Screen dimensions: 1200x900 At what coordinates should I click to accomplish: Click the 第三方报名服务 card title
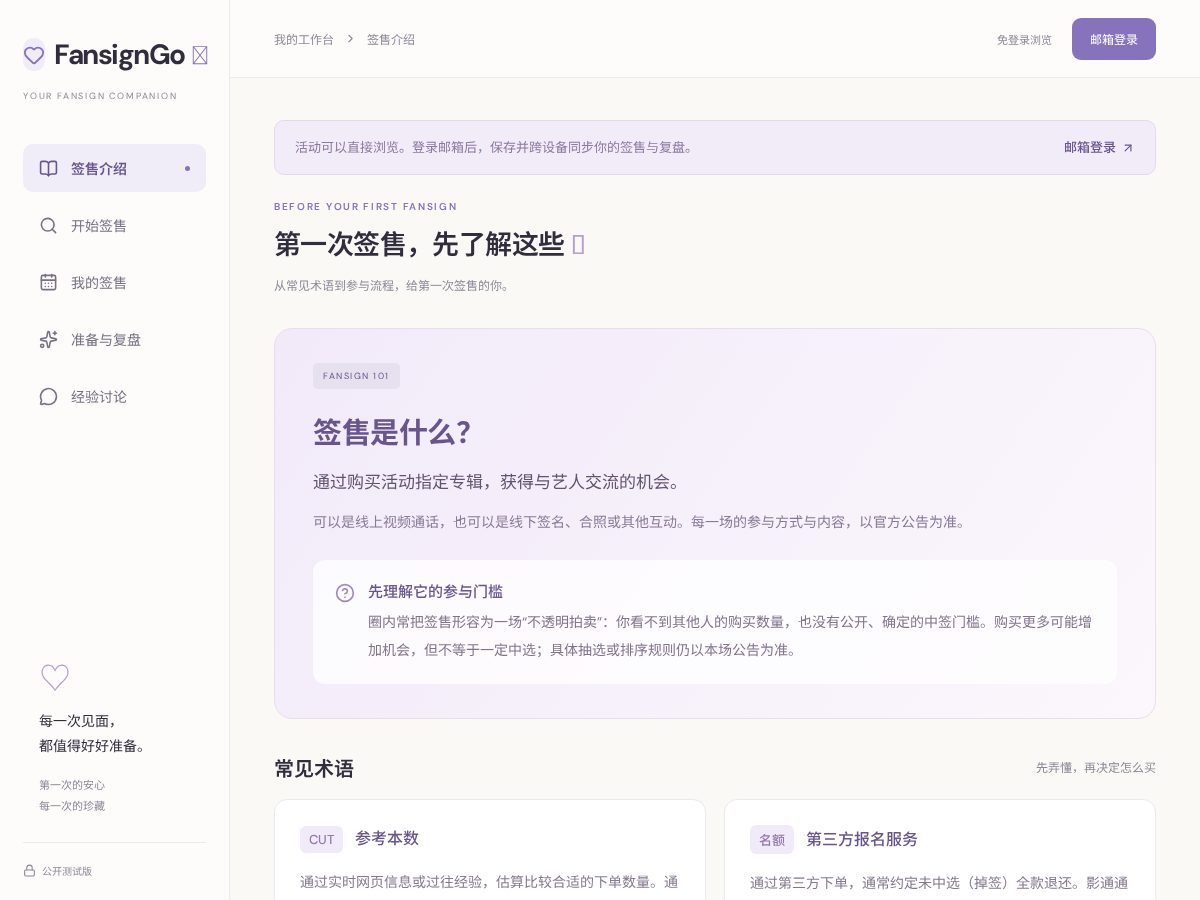(x=862, y=839)
